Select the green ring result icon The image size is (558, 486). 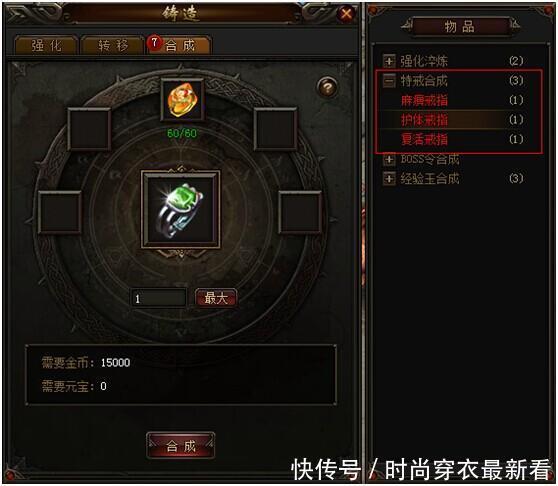180,210
